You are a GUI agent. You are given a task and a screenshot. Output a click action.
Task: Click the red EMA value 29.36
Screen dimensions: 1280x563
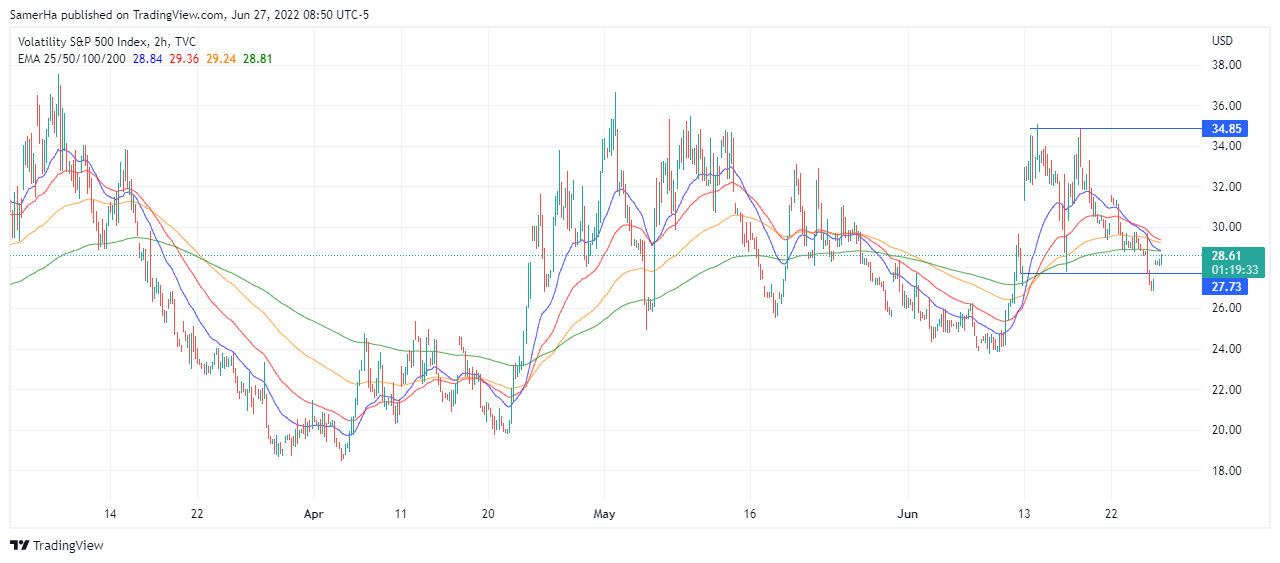tap(184, 59)
